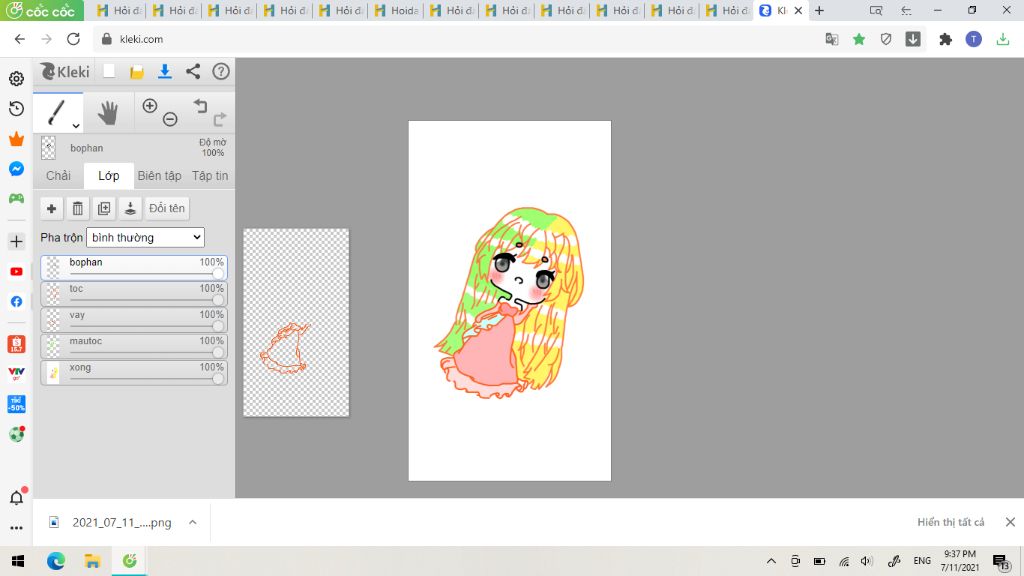Switch to the Biên tập tab
The image size is (1024, 576).
coord(159,176)
